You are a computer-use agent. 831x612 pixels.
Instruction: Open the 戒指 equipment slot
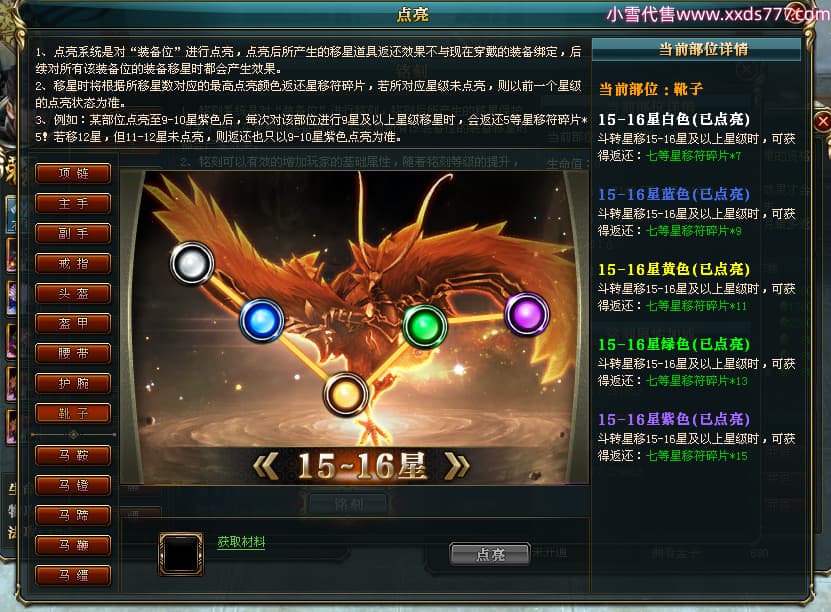pyautogui.click(x=73, y=263)
